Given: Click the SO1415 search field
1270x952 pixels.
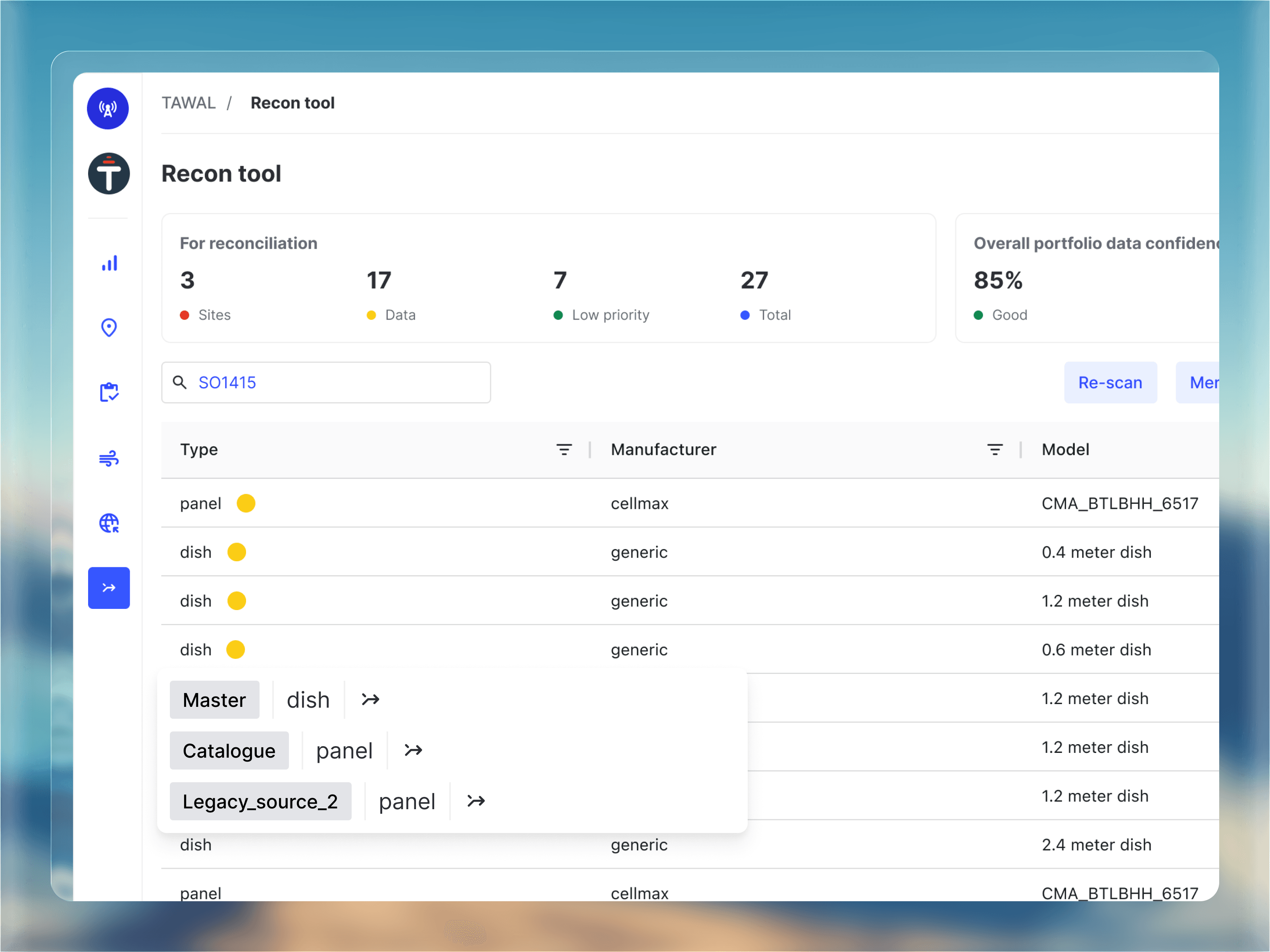Looking at the screenshot, I should [x=325, y=382].
